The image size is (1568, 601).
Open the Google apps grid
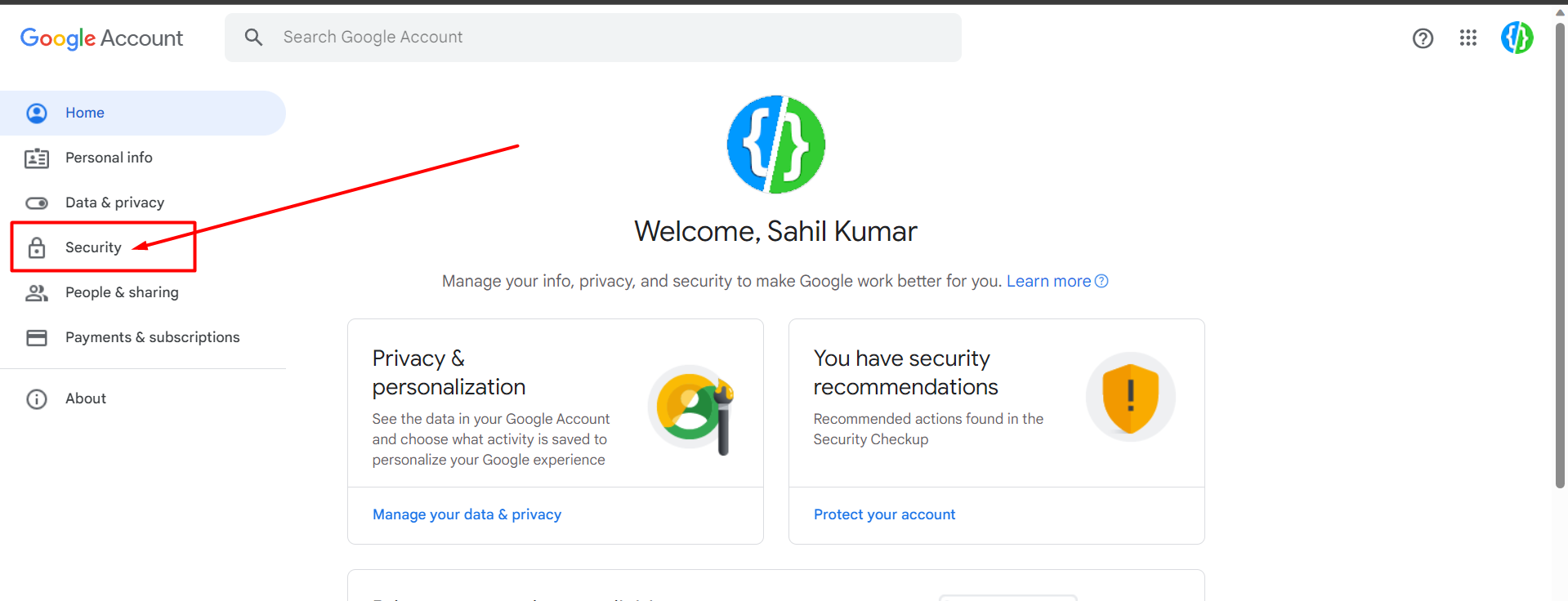[1468, 38]
